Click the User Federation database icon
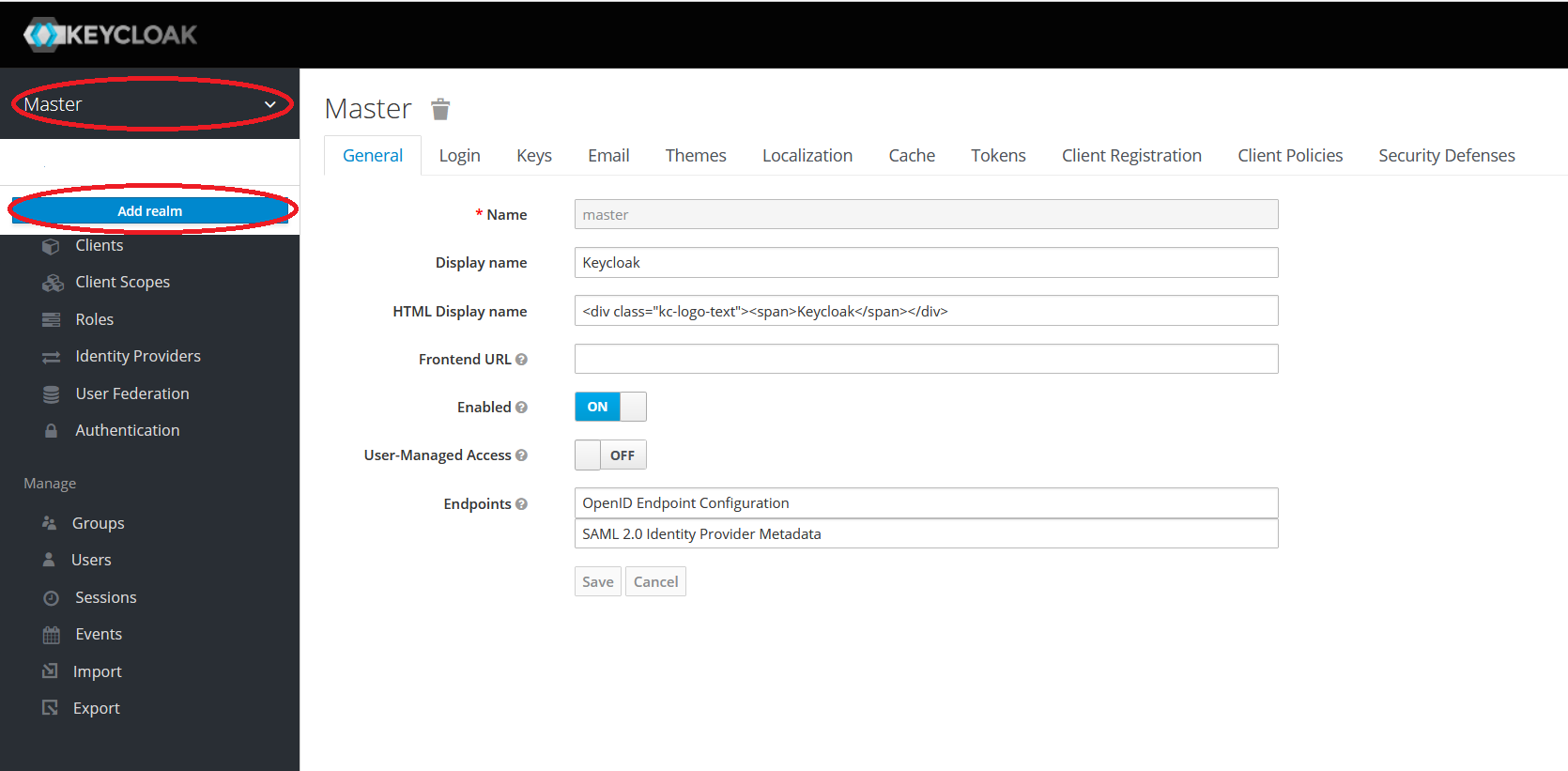The width and height of the screenshot is (1568, 771). (51, 394)
